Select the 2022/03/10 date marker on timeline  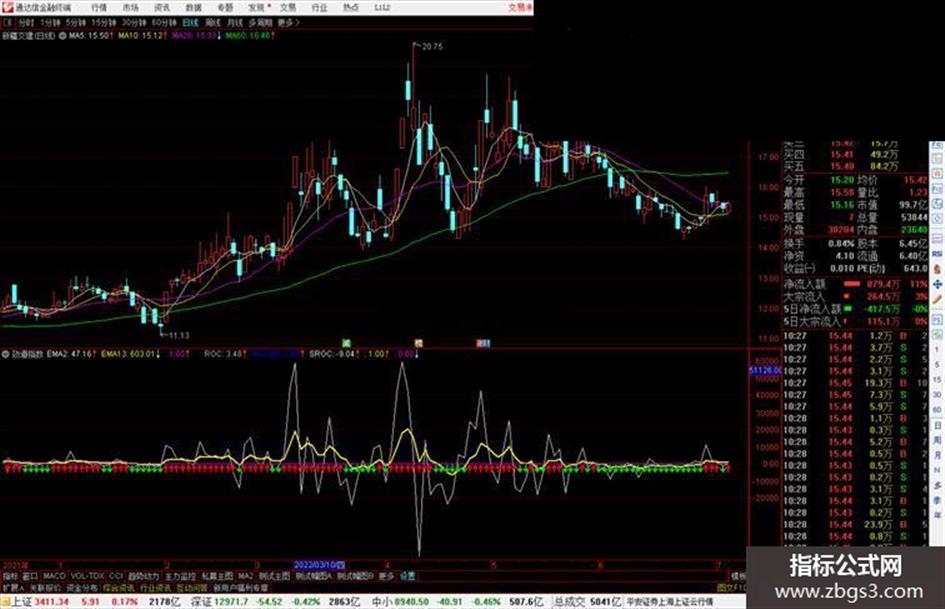[x=319, y=565]
